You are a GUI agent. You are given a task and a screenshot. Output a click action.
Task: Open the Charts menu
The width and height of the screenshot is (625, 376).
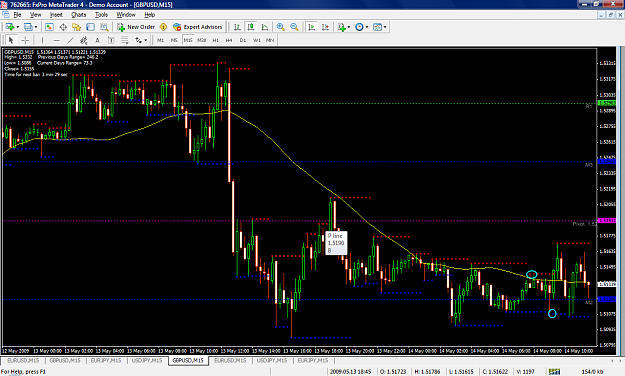pos(79,15)
